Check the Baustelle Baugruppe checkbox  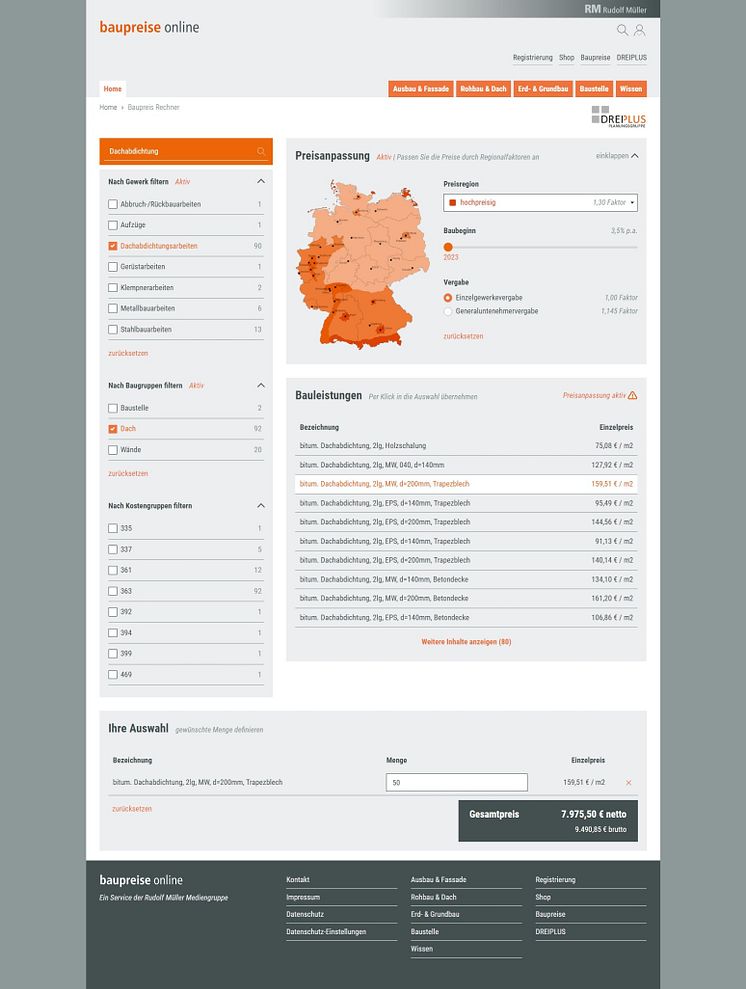click(113, 408)
